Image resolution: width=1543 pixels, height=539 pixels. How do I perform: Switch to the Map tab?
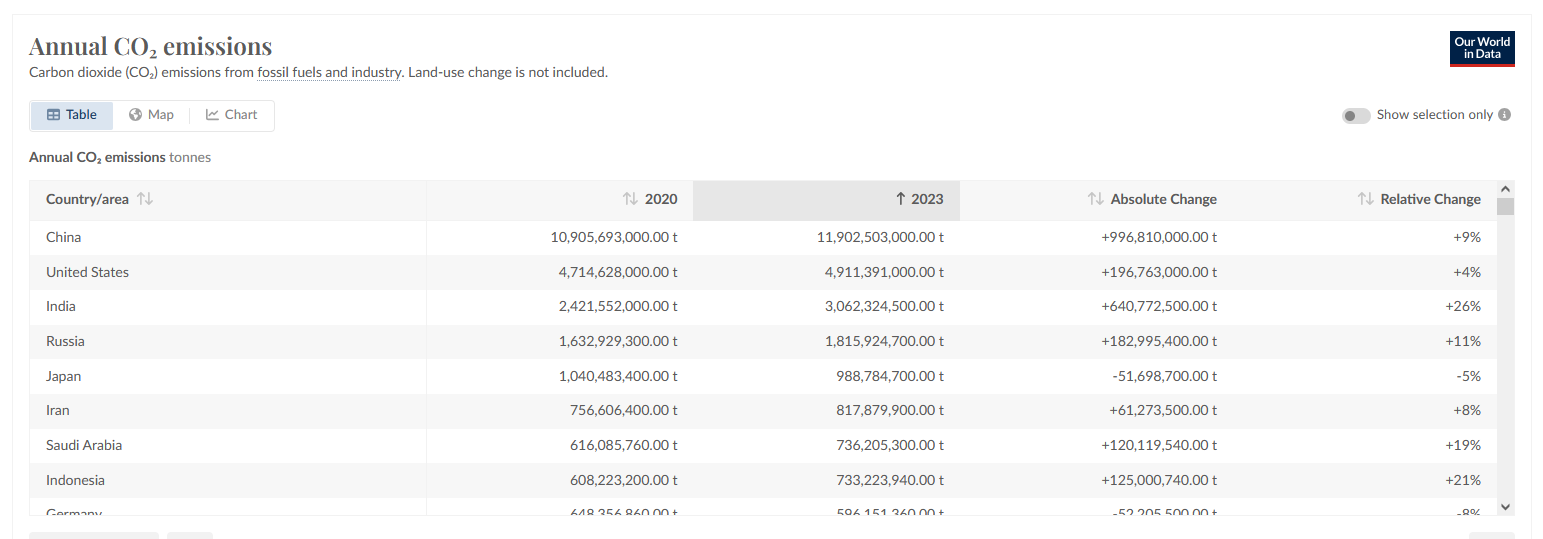[x=151, y=115]
